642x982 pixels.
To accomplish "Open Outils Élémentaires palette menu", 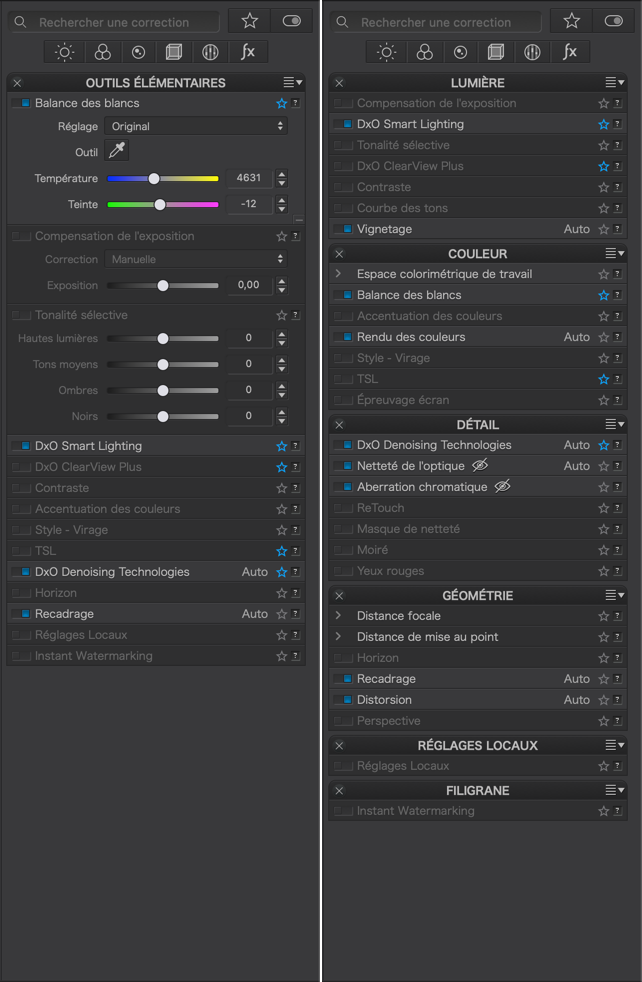I will click(x=293, y=83).
